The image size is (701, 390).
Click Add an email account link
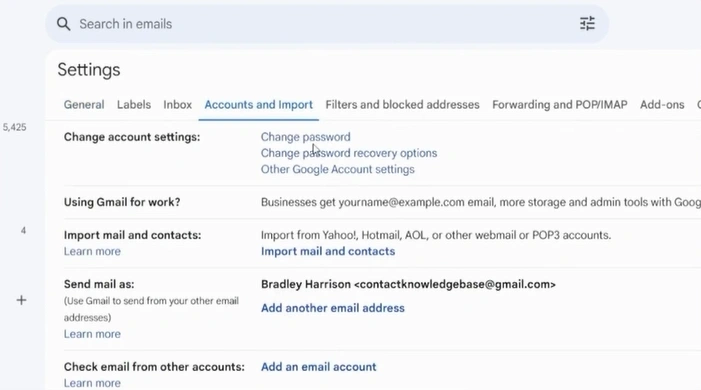319,367
